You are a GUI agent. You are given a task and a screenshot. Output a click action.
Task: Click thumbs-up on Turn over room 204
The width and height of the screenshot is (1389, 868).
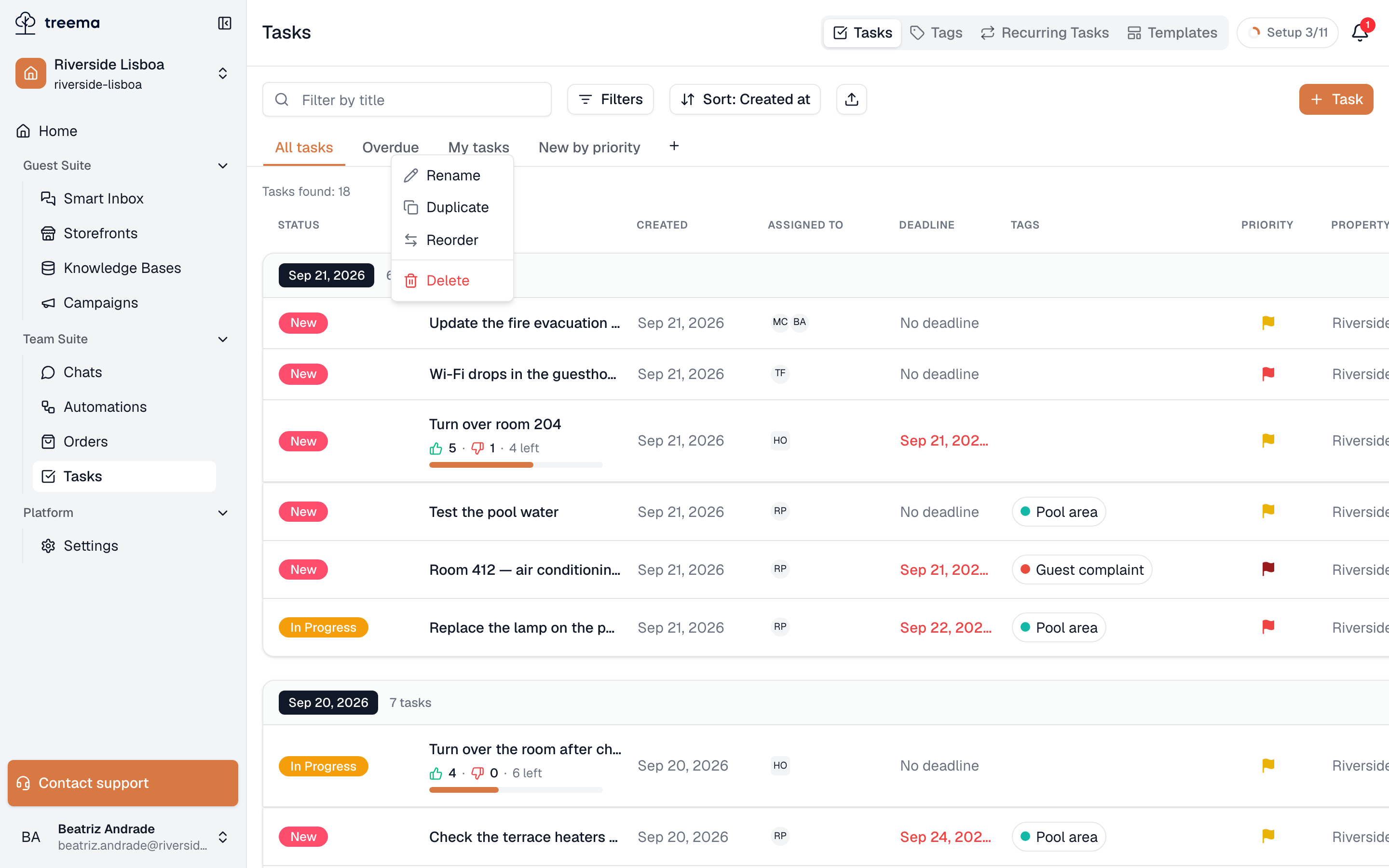(x=436, y=448)
